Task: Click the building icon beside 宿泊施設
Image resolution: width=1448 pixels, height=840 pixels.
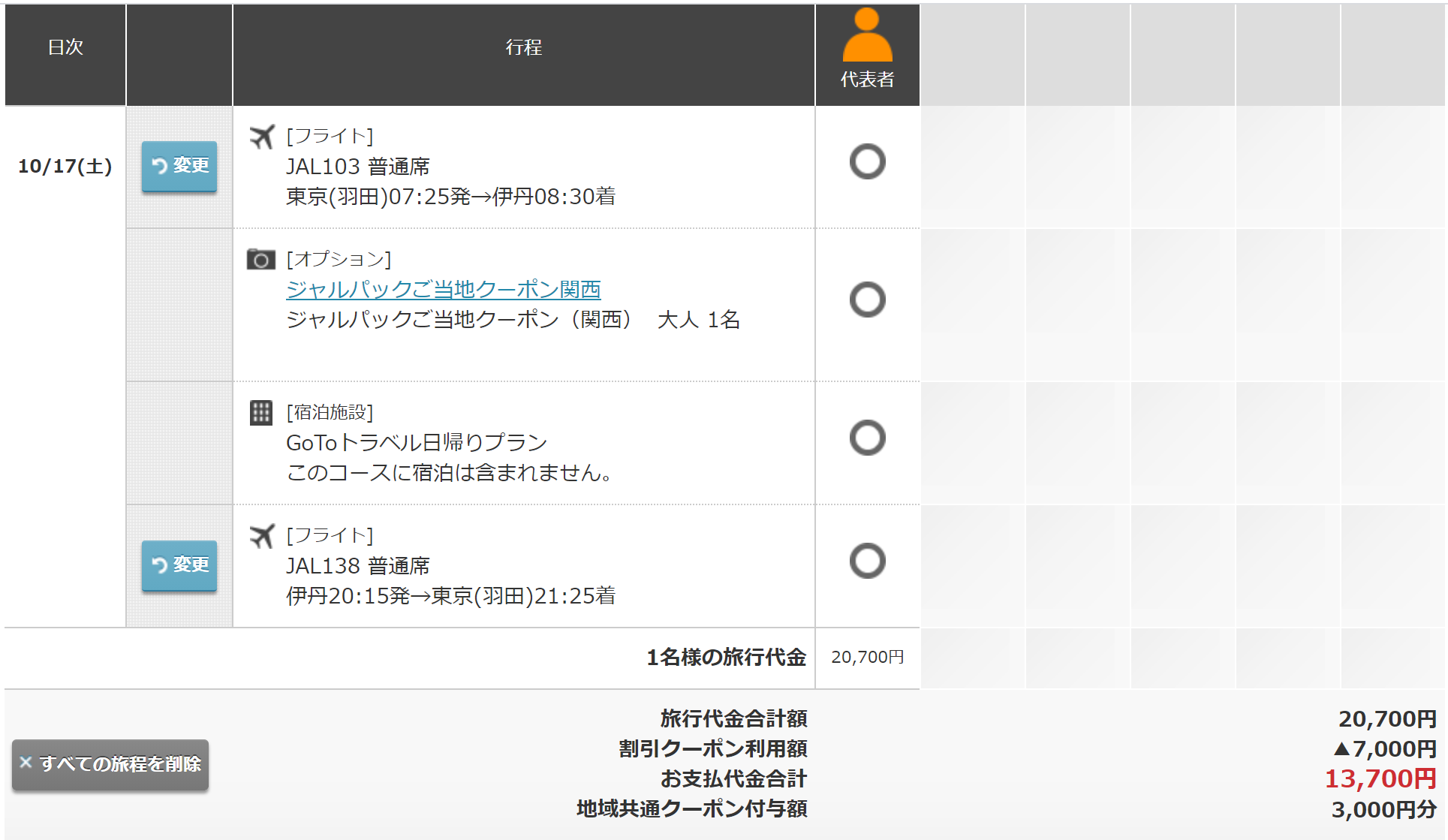Action: click(260, 412)
